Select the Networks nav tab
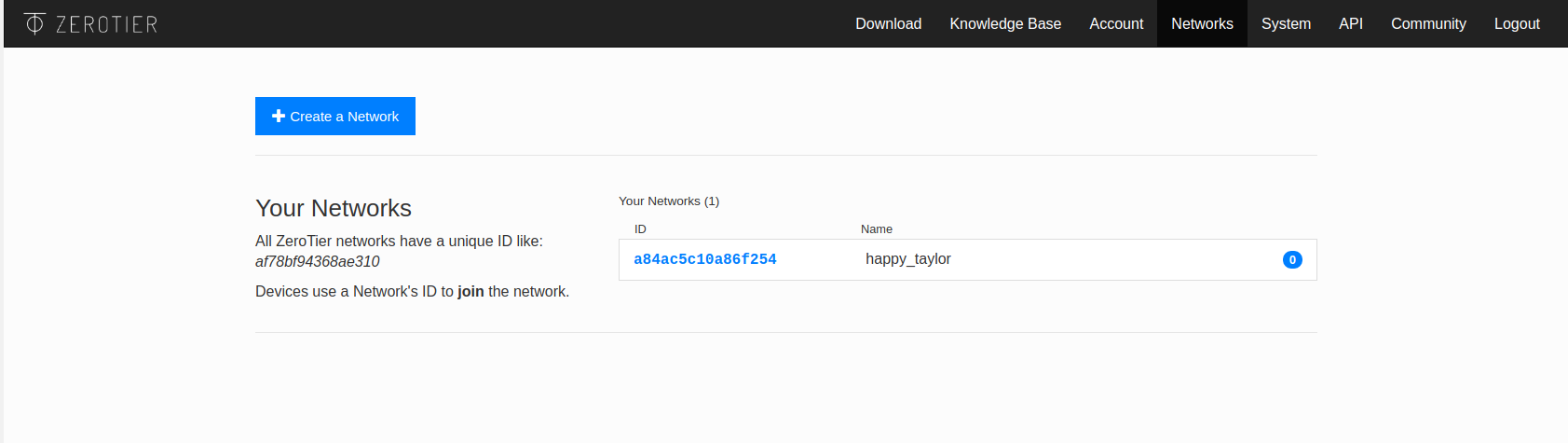Image resolution: width=1568 pixels, height=443 pixels. (x=1202, y=23)
